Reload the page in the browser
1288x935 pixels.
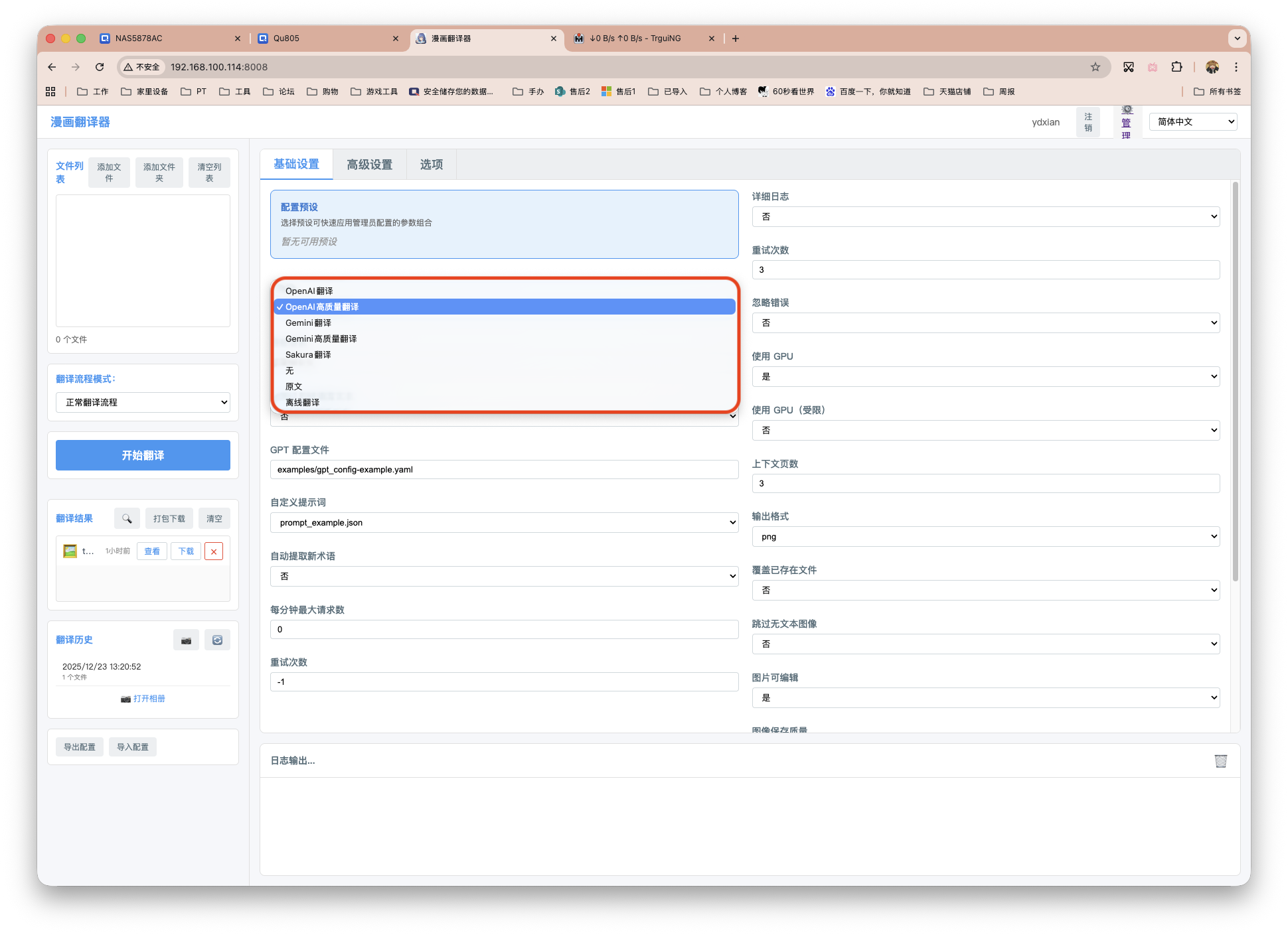click(x=100, y=67)
